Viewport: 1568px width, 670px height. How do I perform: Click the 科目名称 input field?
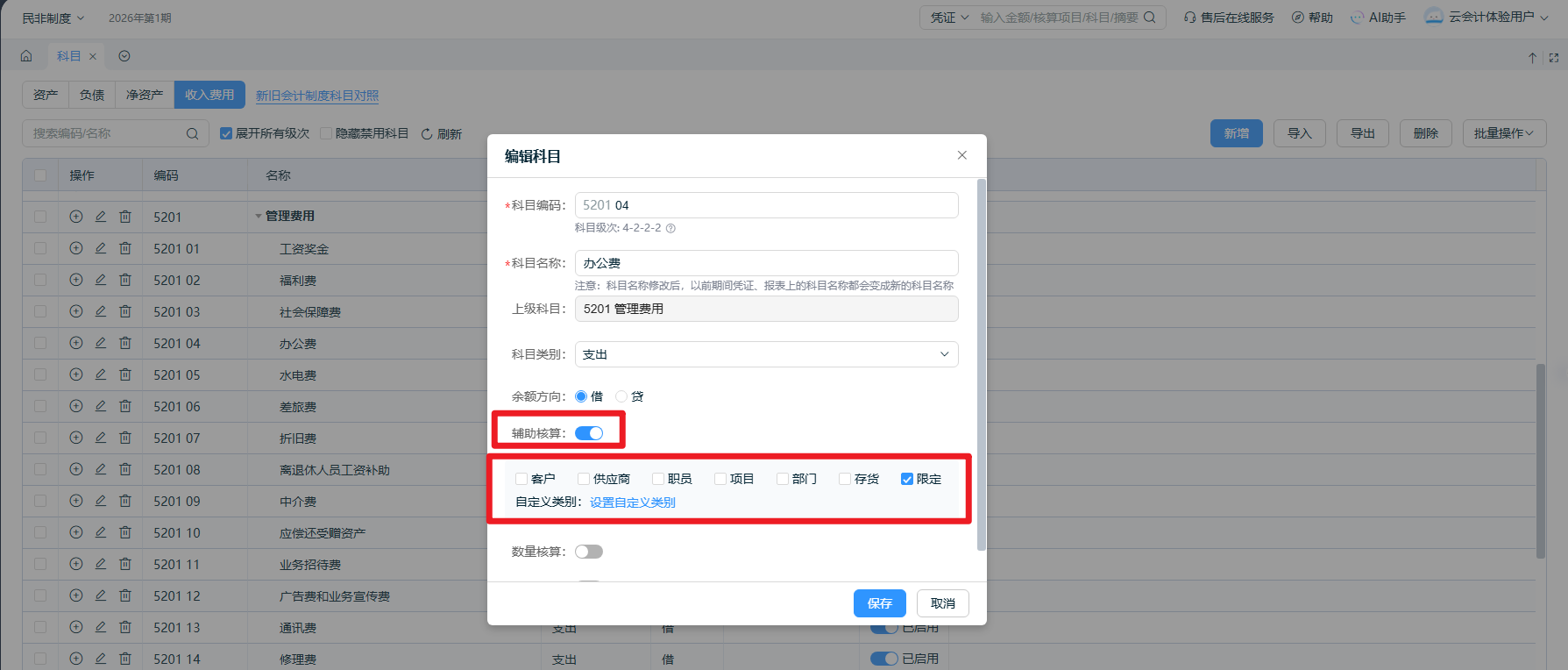[x=766, y=263]
